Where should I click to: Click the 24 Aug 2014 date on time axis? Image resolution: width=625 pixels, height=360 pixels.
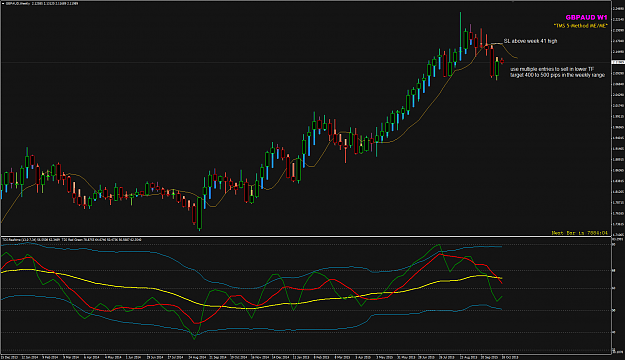coord(197,358)
